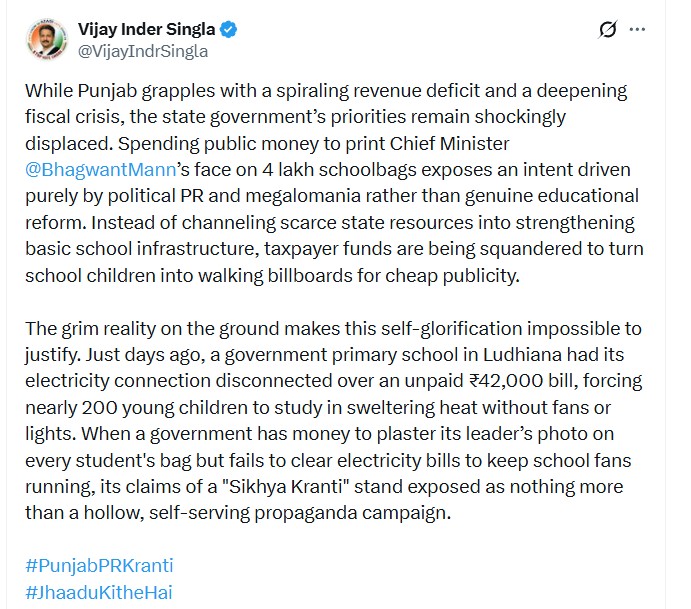The height and width of the screenshot is (609, 691).
Task: Open the Grok explain-post icon
Action: (x=608, y=30)
